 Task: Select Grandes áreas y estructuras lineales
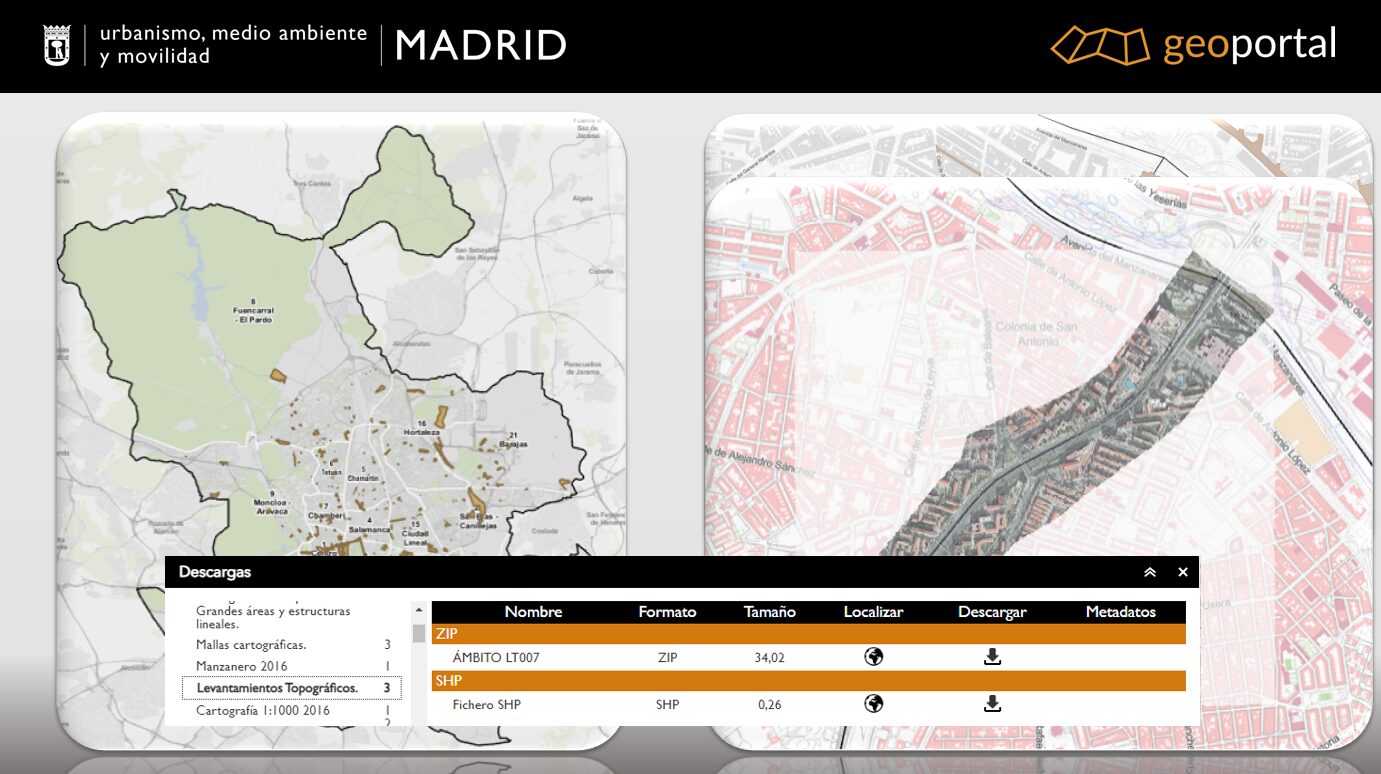[x=273, y=617]
